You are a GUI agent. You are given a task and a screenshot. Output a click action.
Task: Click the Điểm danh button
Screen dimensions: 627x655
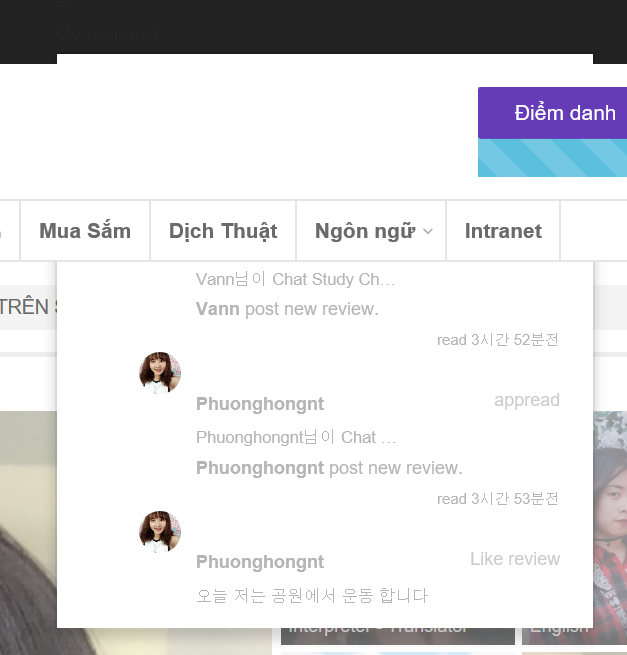(x=563, y=113)
